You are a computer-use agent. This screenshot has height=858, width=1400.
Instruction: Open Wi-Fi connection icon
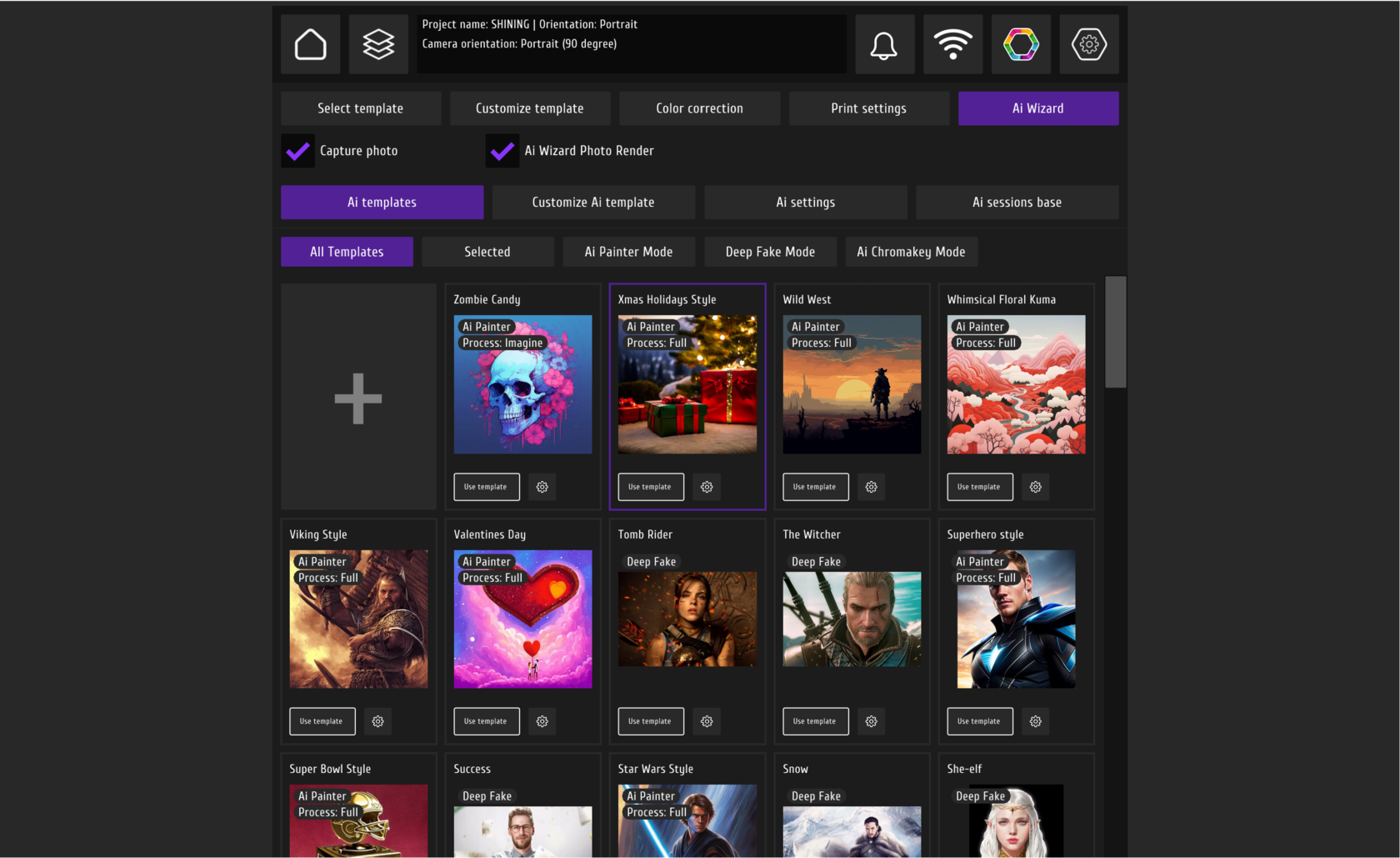(952, 44)
